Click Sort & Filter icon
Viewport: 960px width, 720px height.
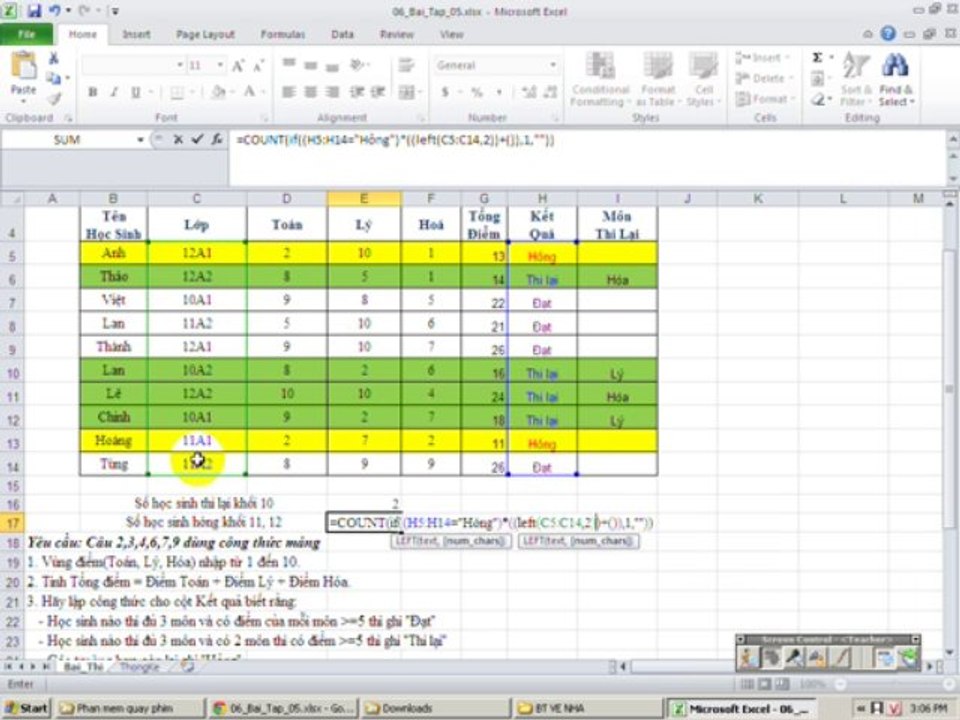[856, 79]
